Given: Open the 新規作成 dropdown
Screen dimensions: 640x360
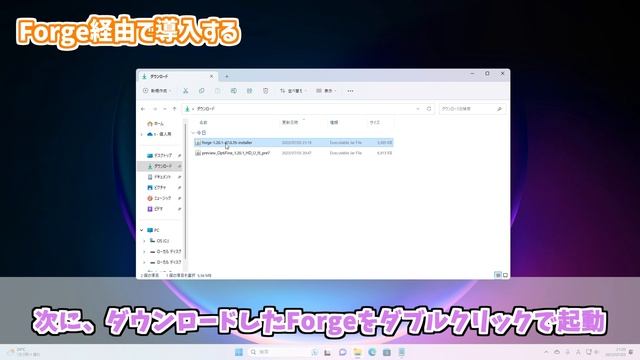Looking at the screenshot, I should [x=158, y=91].
